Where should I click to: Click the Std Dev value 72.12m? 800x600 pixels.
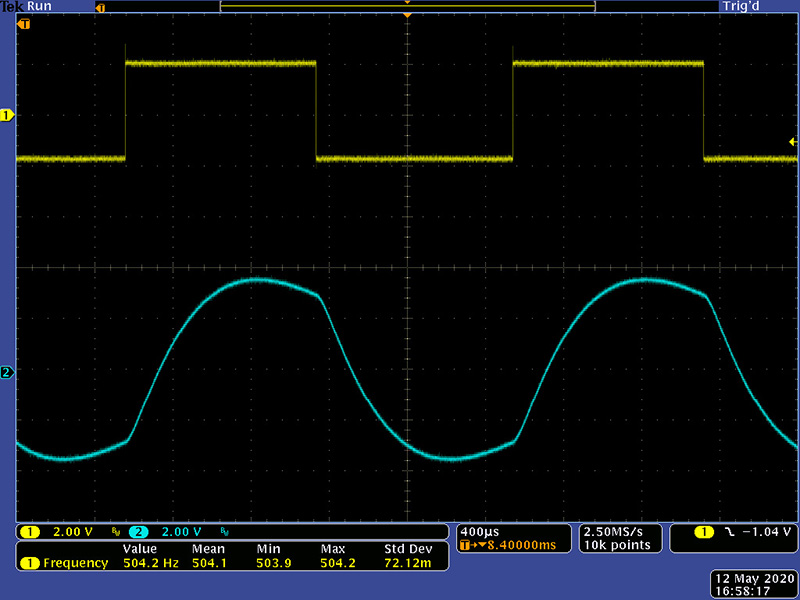coord(407,563)
